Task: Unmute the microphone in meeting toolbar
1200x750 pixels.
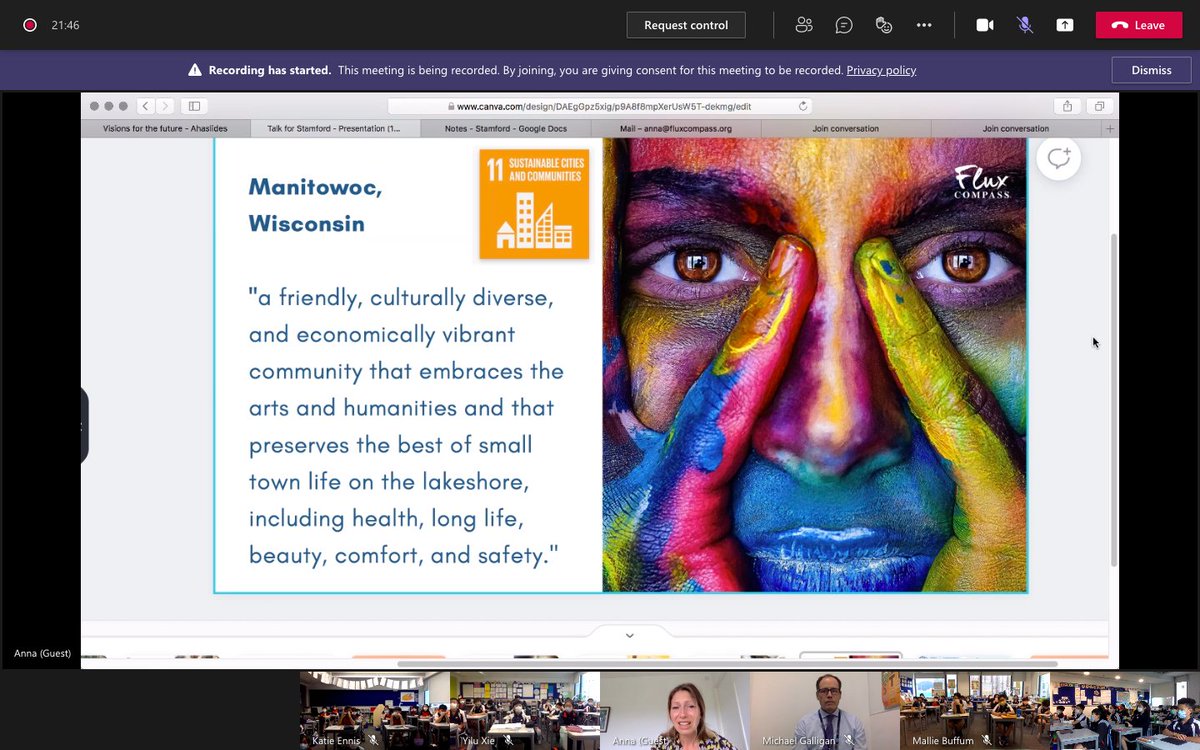Action: [1025, 25]
